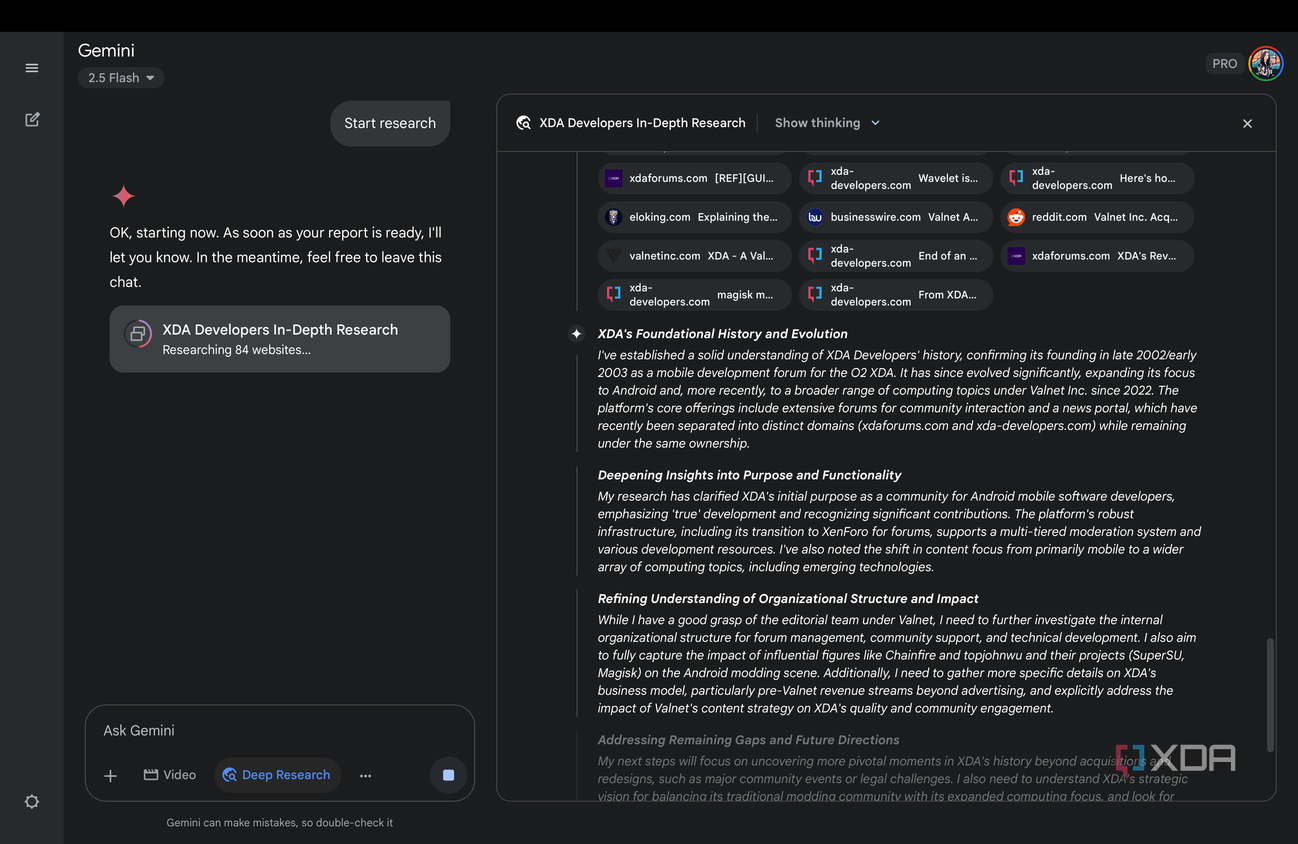1298x844 pixels.
Task: Toggle the Deep Research mode button
Action: tap(277, 775)
